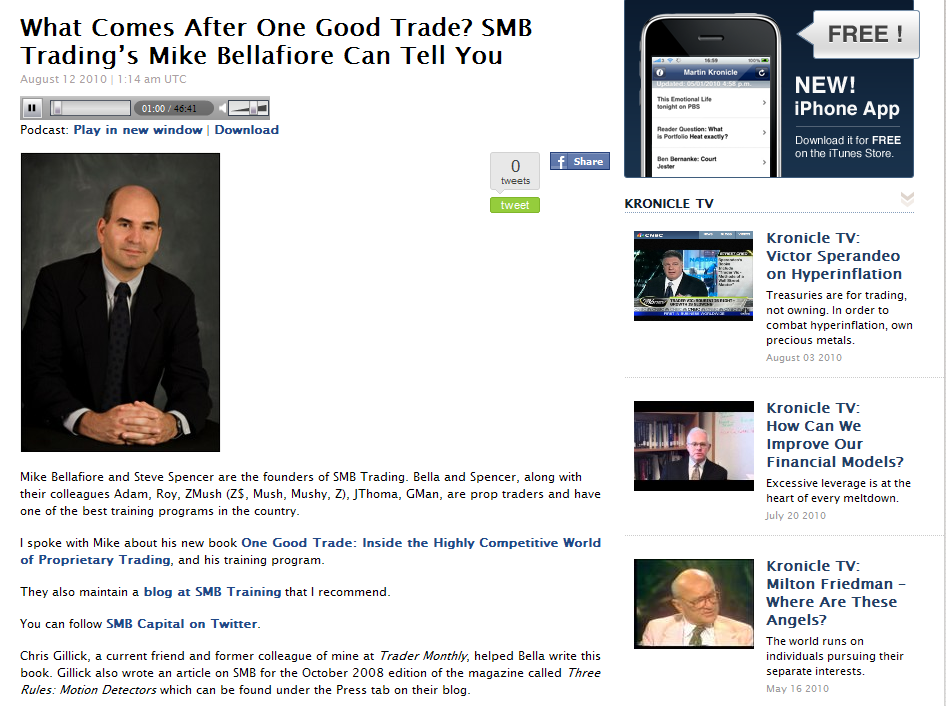Open Victor Sperandeo on Hyperinflation title
This screenshot has width=946, height=706.
pyautogui.click(x=834, y=256)
